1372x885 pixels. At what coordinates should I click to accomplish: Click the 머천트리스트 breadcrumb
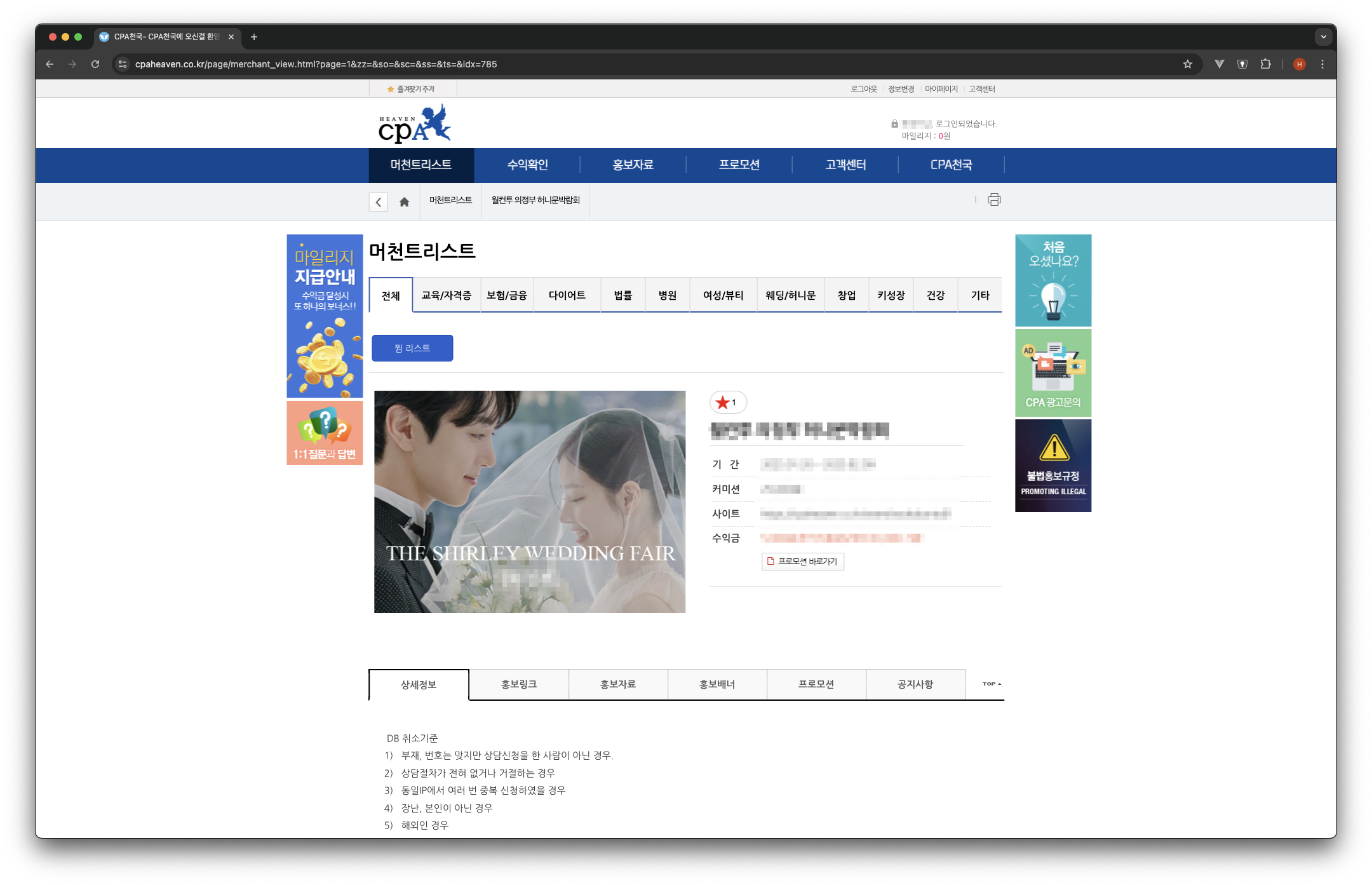[450, 200]
